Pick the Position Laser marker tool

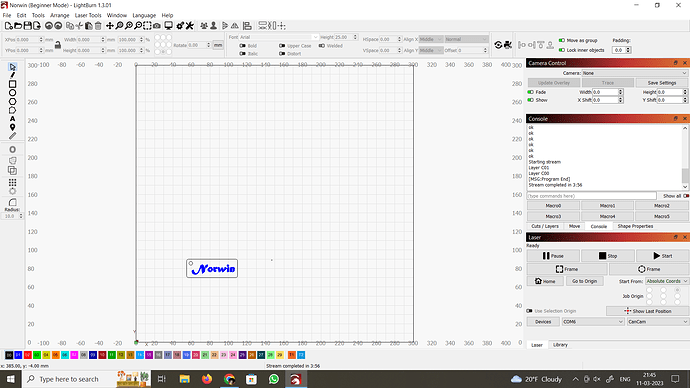(x=12, y=127)
